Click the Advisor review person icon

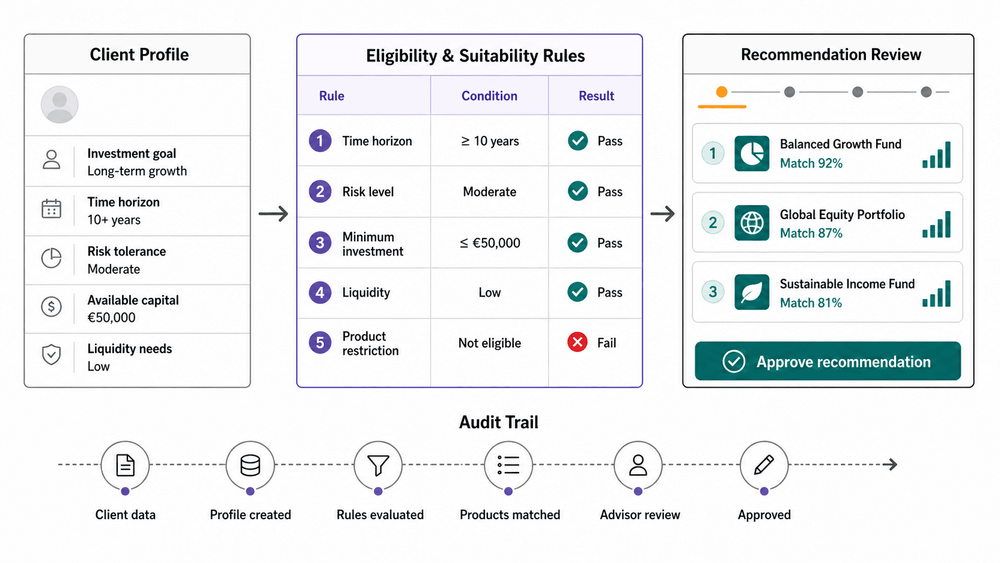coord(638,465)
